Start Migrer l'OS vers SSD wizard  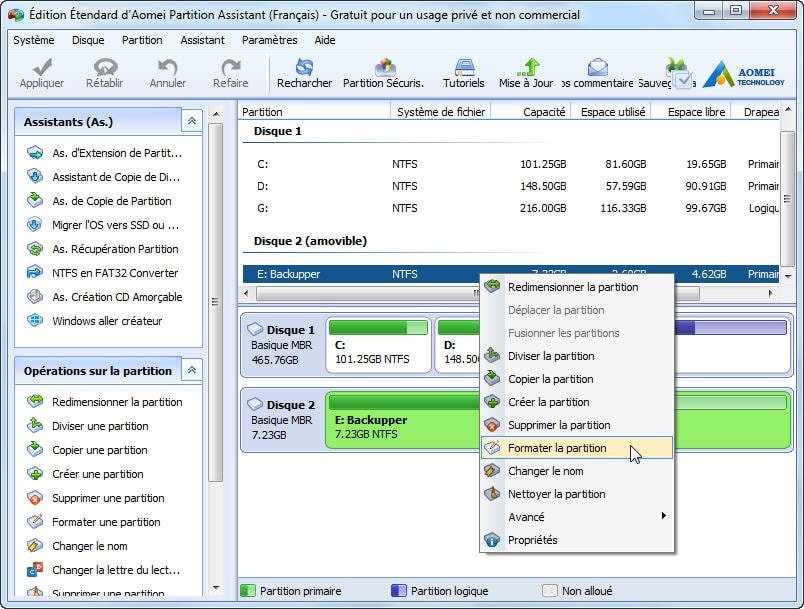point(103,225)
